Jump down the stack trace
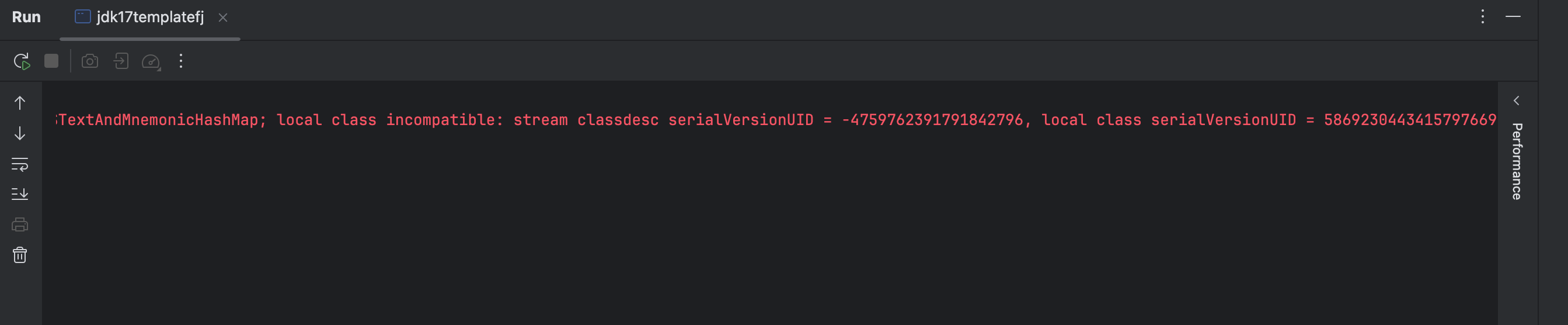Screen dimensions: 1568x325 click(x=20, y=133)
